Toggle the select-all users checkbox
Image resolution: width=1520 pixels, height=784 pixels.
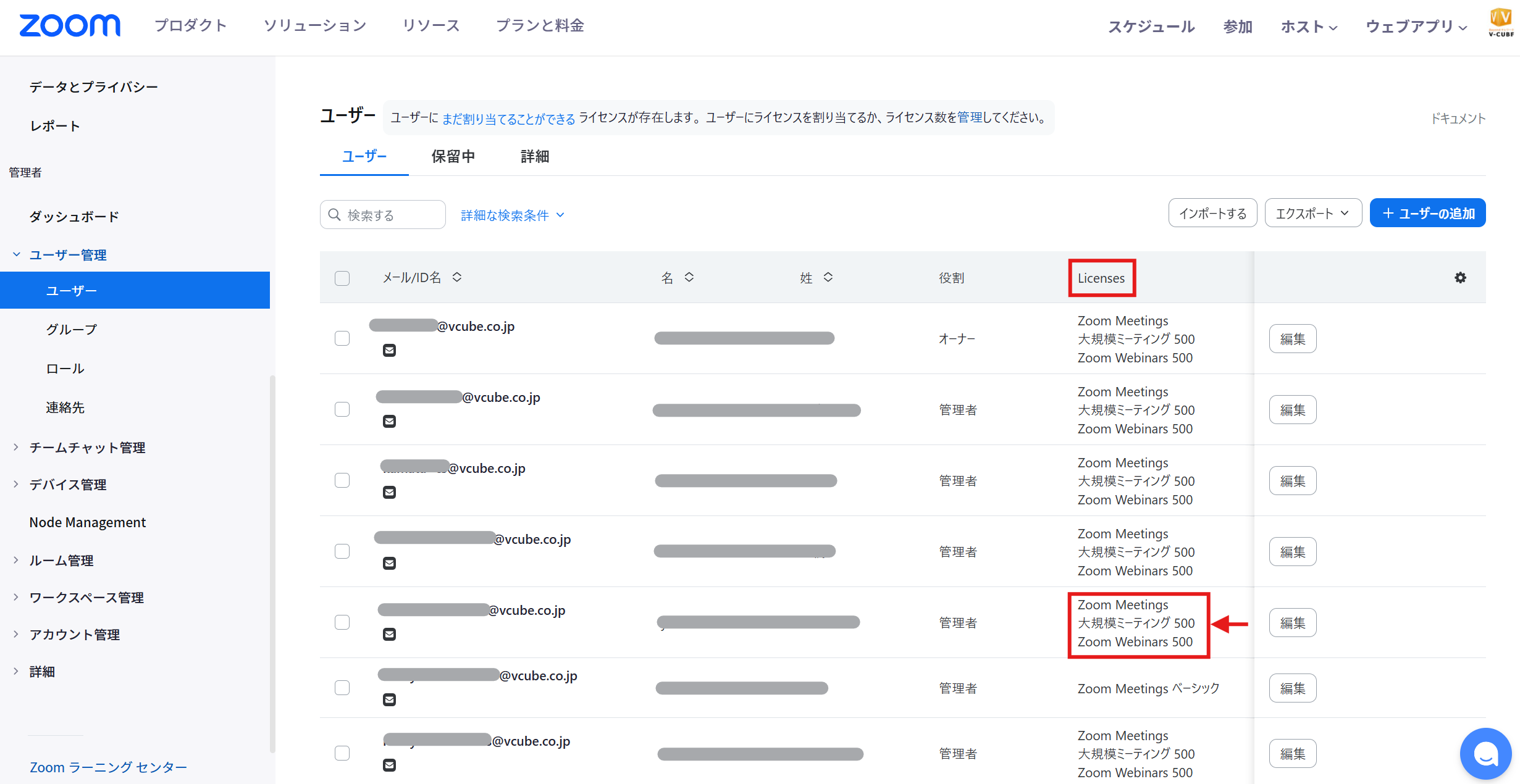pos(342,278)
